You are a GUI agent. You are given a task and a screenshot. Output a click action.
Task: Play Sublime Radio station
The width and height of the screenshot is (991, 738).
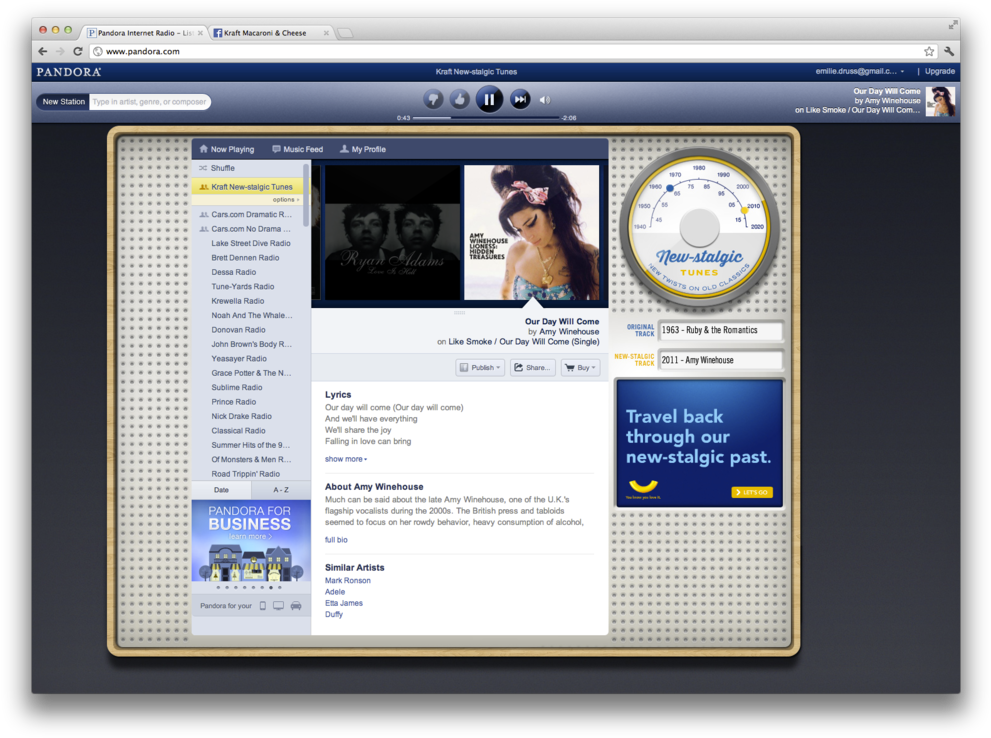[237, 387]
